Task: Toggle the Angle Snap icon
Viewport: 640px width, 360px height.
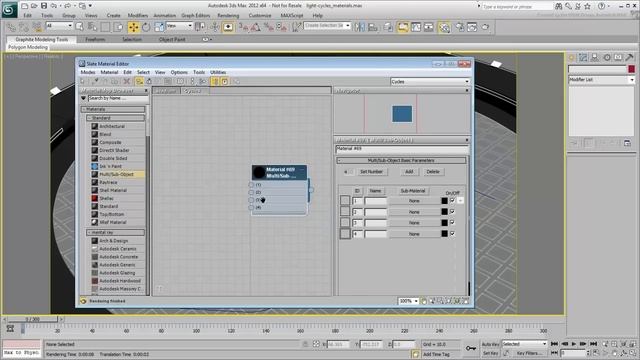Action: (256, 27)
